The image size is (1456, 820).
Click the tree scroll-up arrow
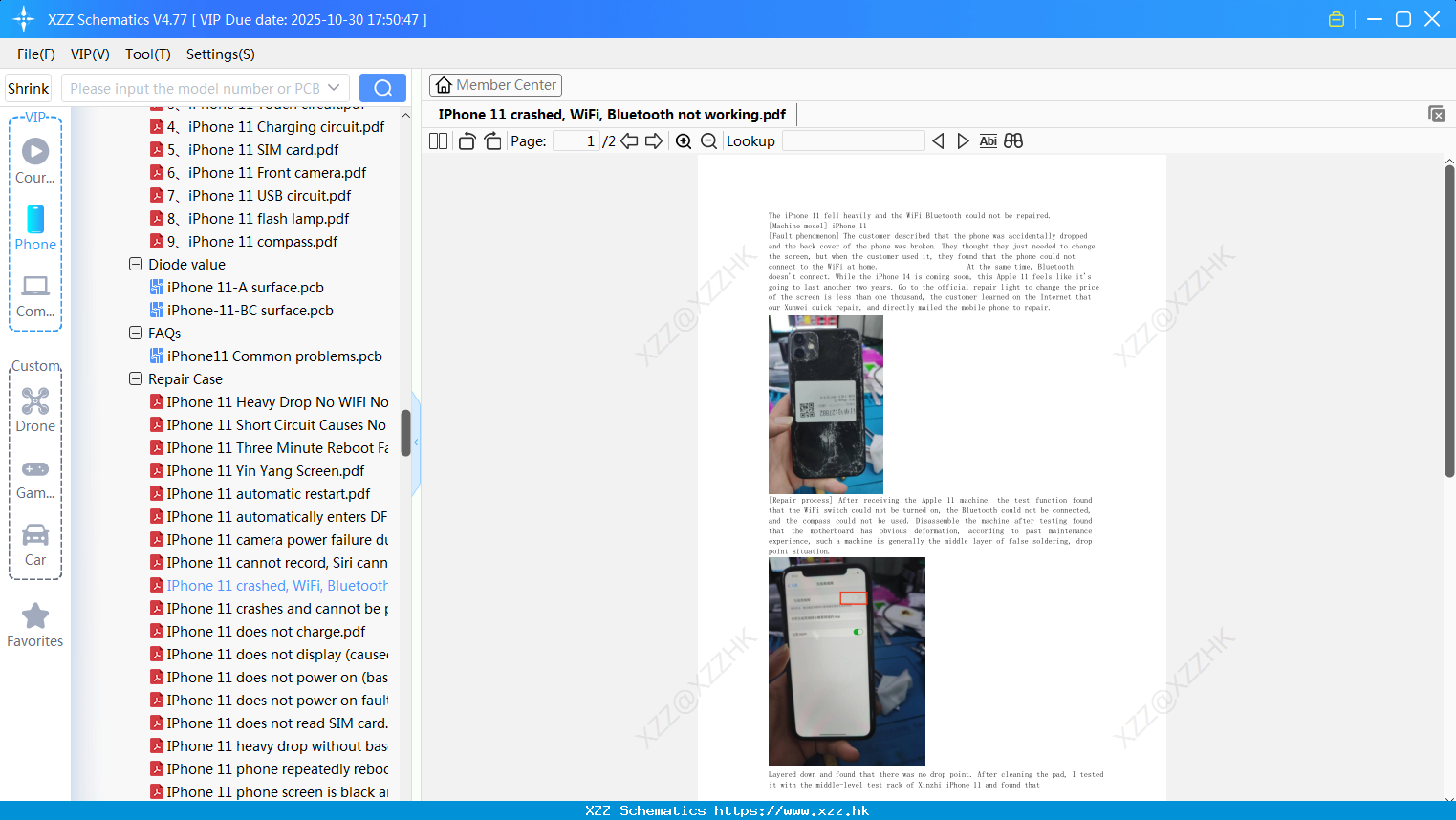click(405, 115)
